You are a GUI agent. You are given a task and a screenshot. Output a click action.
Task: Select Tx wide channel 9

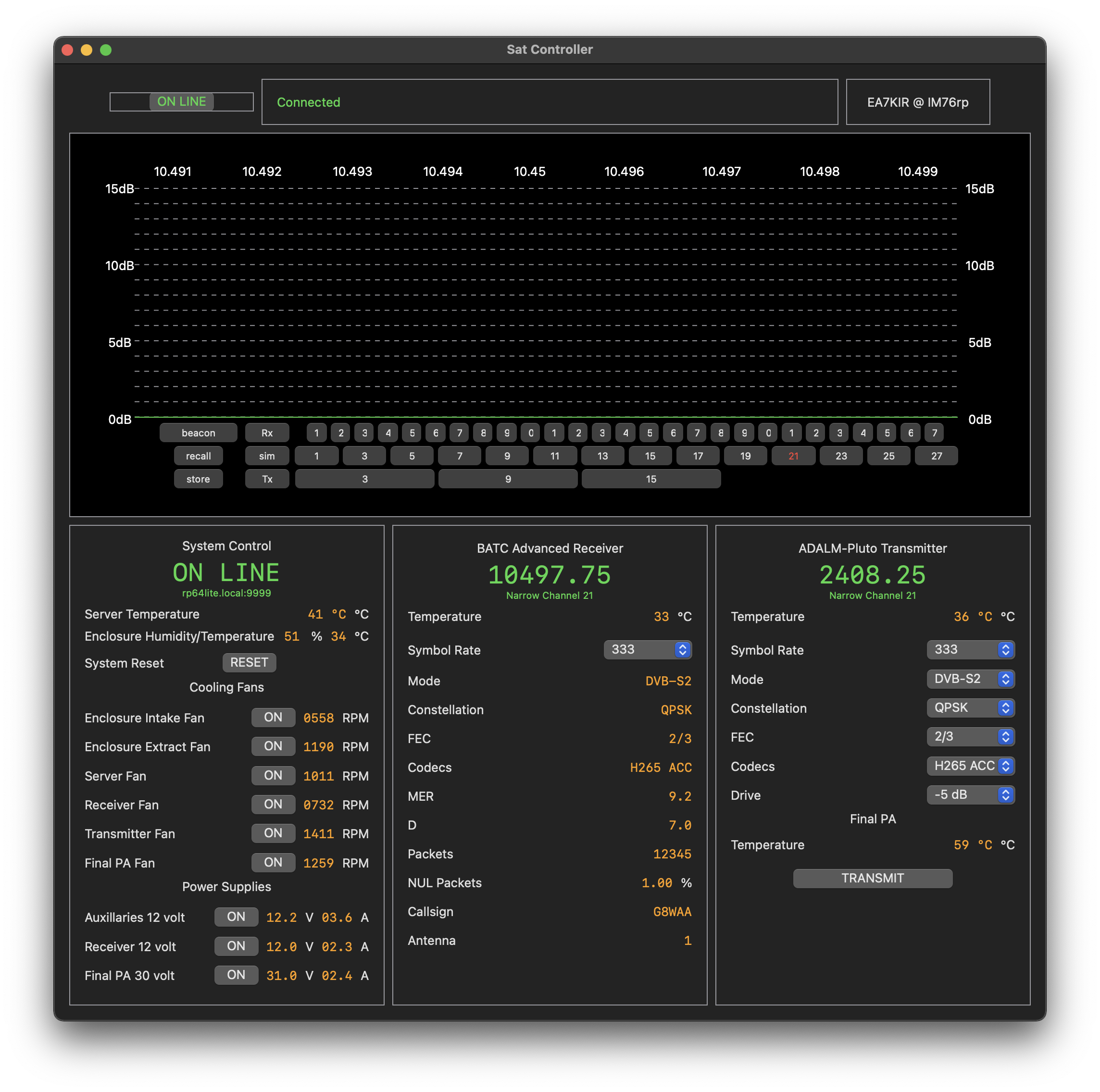click(x=507, y=479)
